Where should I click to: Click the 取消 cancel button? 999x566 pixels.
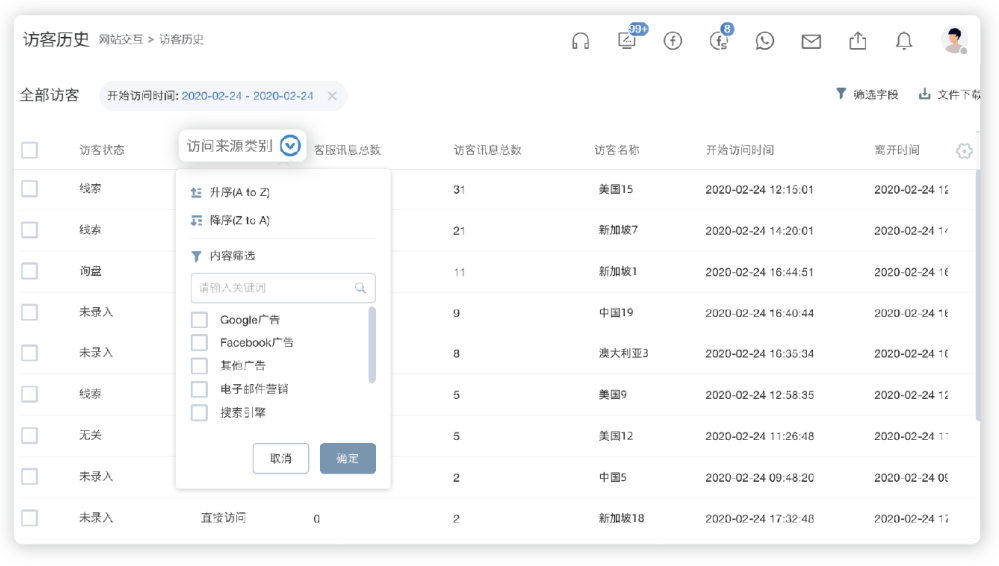click(x=280, y=458)
